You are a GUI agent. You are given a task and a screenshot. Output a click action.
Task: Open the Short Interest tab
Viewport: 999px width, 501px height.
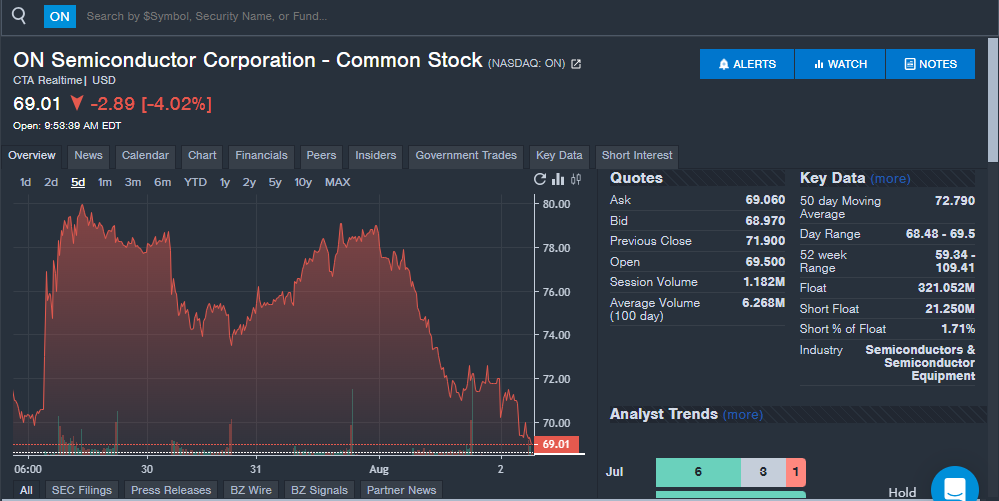coord(636,156)
